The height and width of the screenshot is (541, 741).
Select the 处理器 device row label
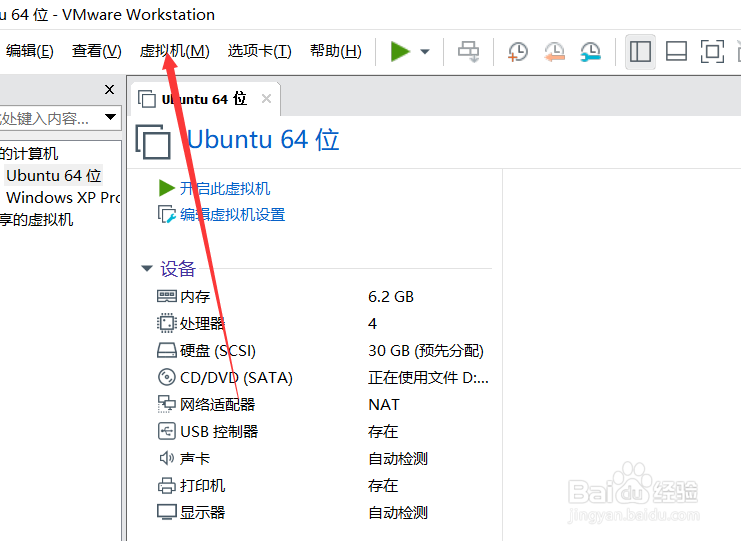click(x=202, y=324)
